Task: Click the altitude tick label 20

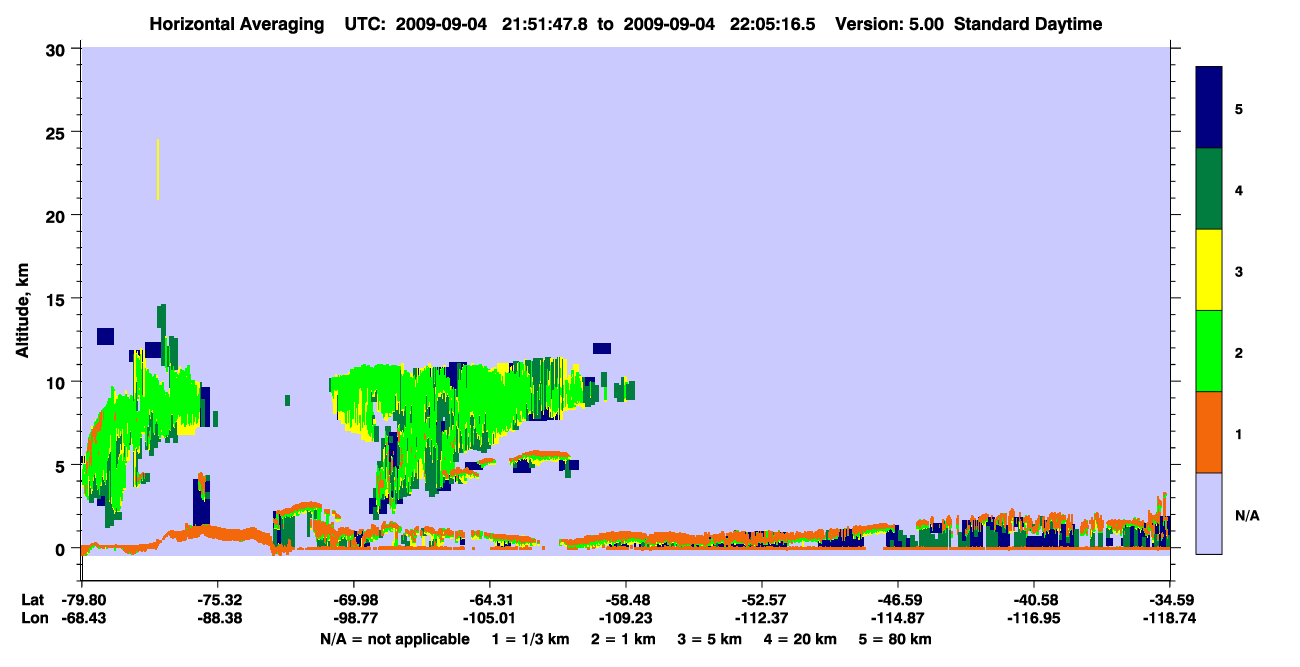Action: pos(58,215)
